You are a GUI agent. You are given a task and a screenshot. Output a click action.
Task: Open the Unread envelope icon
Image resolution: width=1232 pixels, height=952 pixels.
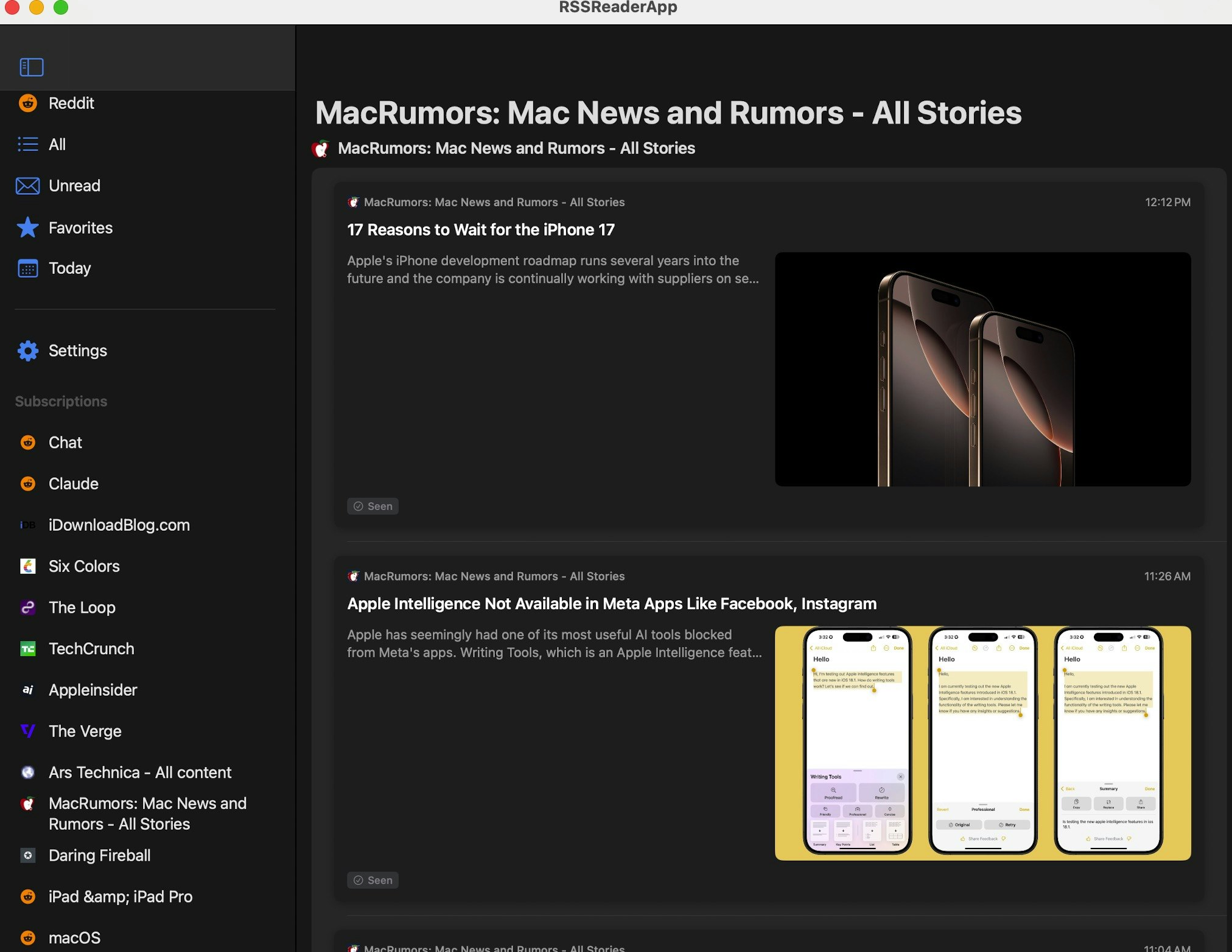pos(28,186)
